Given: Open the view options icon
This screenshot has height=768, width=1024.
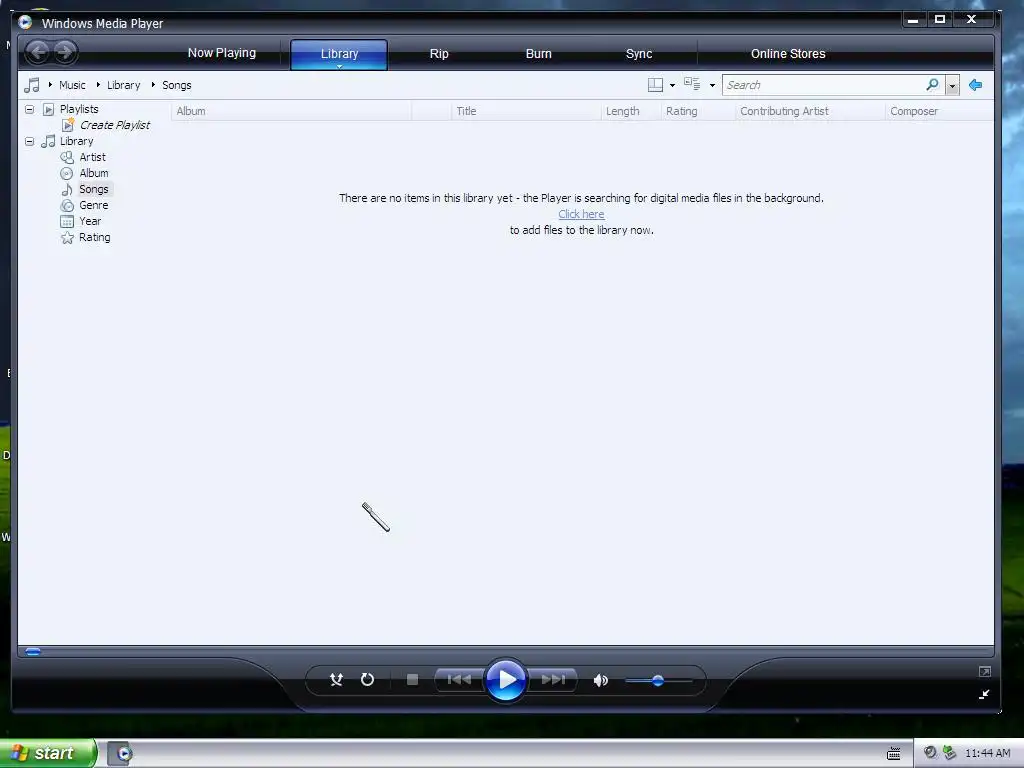Looking at the screenshot, I should click(692, 84).
